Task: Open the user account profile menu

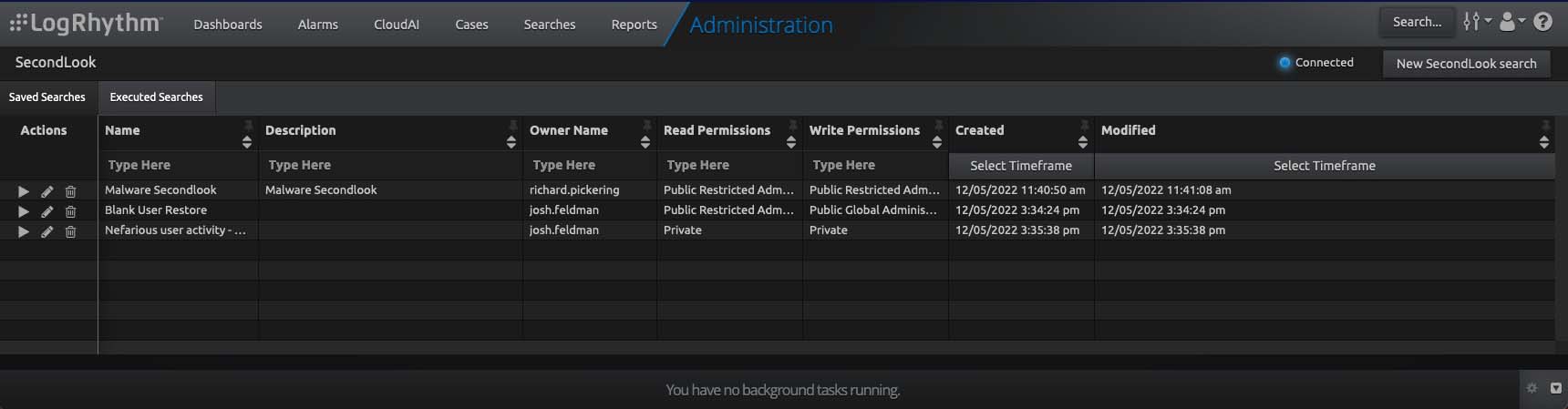Action: click(1511, 22)
